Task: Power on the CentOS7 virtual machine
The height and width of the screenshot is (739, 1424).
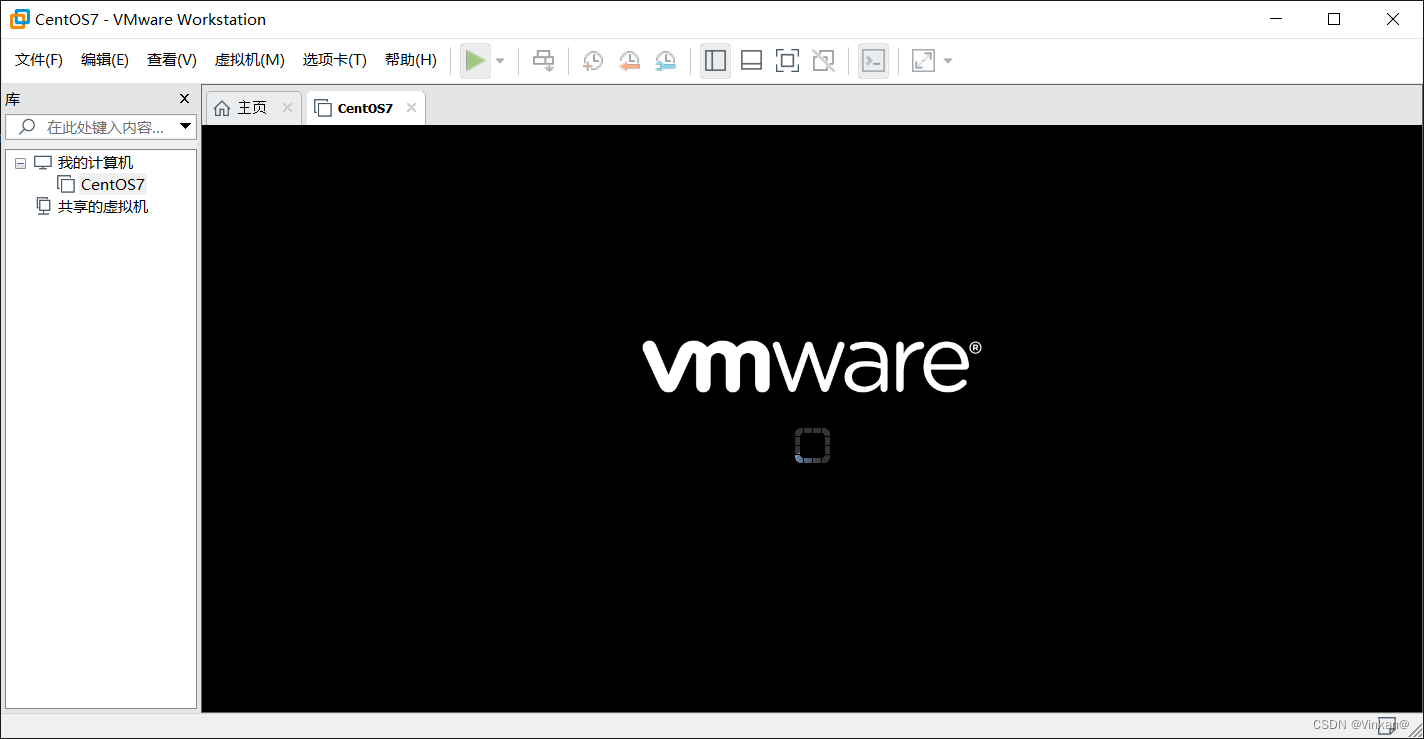Action: [476, 60]
